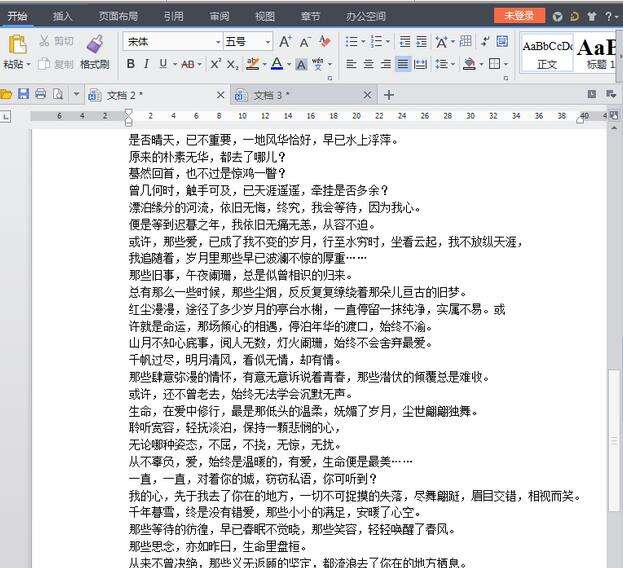Image resolution: width=623 pixels, height=568 pixels.
Task: Toggle bold formatting (B)
Action: 130,64
